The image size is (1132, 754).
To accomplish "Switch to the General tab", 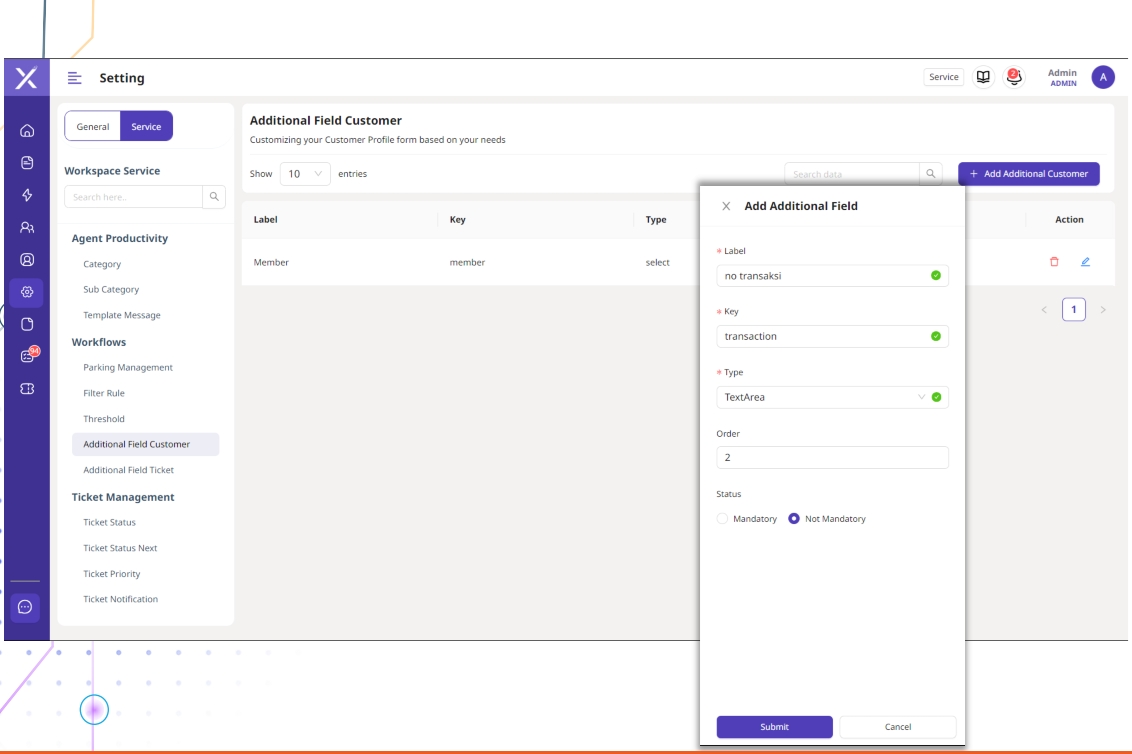I will (93, 127).
